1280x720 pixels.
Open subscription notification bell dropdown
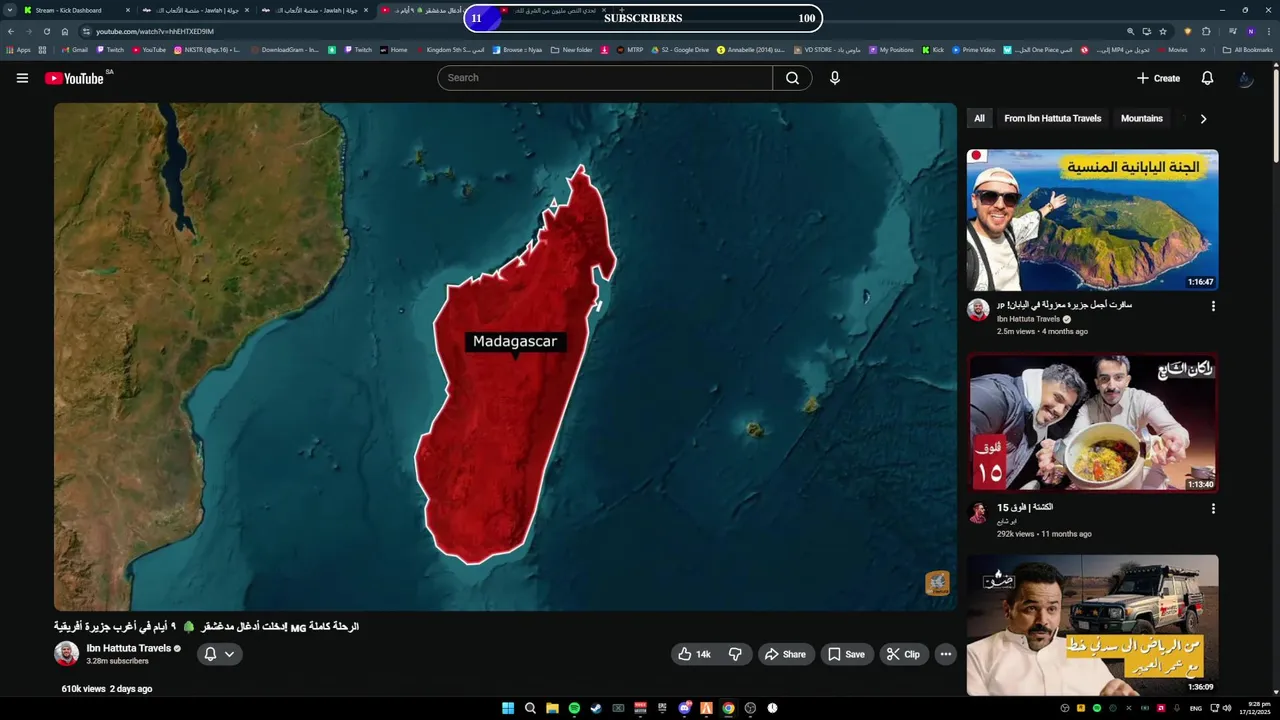tap(219, 654)
